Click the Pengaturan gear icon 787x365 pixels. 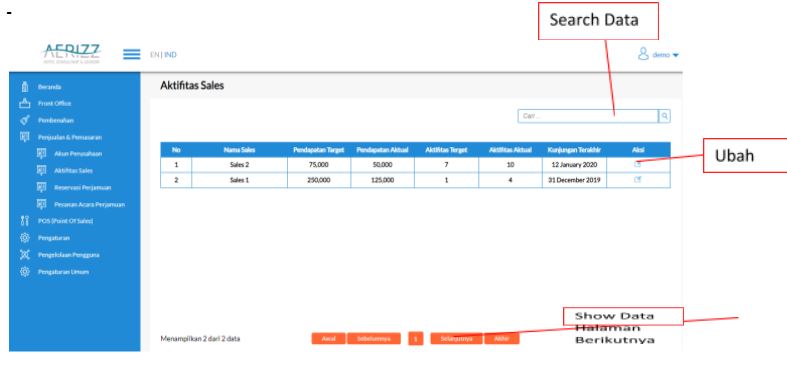(x=24, y=238)
